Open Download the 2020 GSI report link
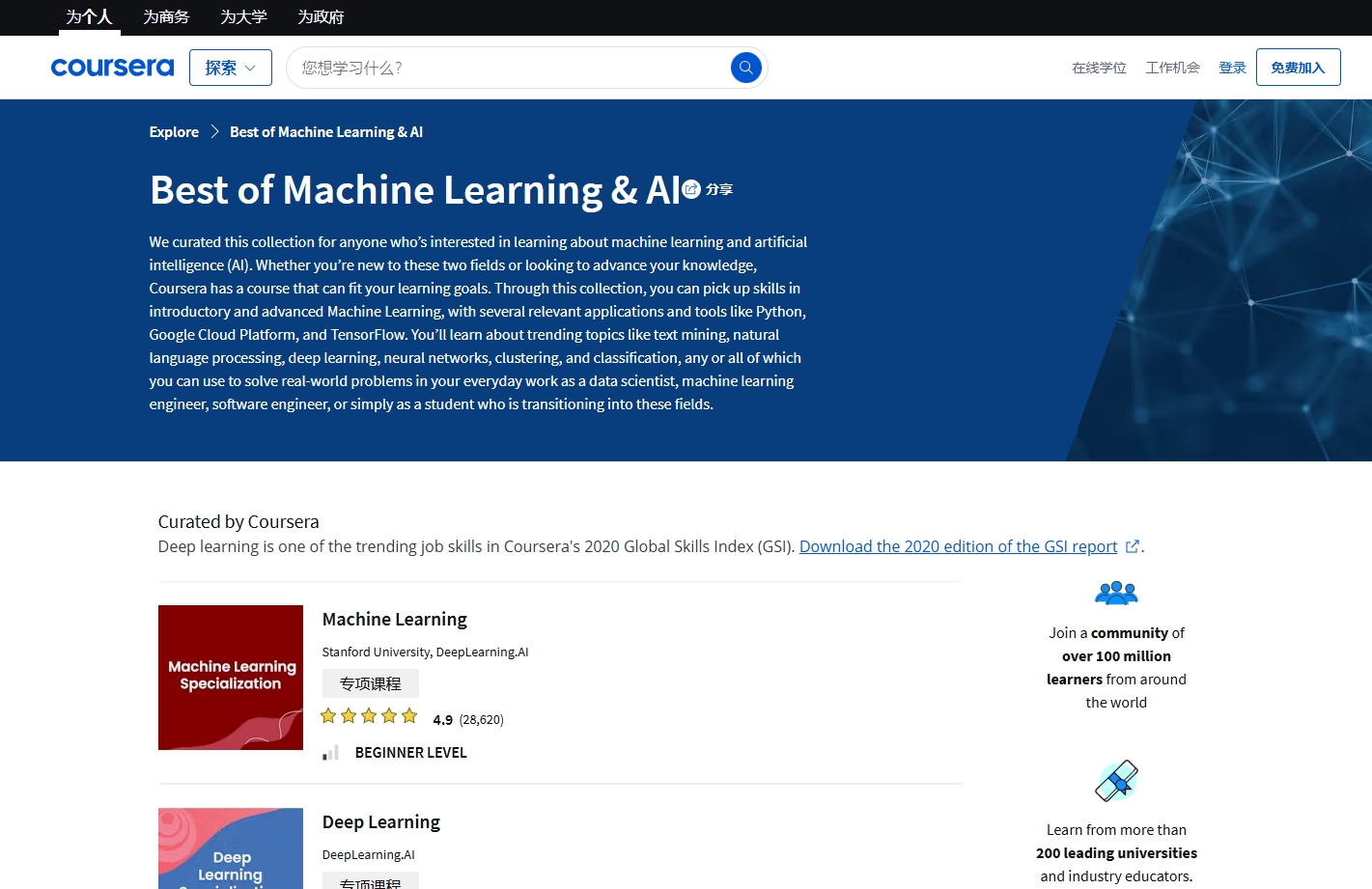The image size is (1372, 889). point(958,546)
